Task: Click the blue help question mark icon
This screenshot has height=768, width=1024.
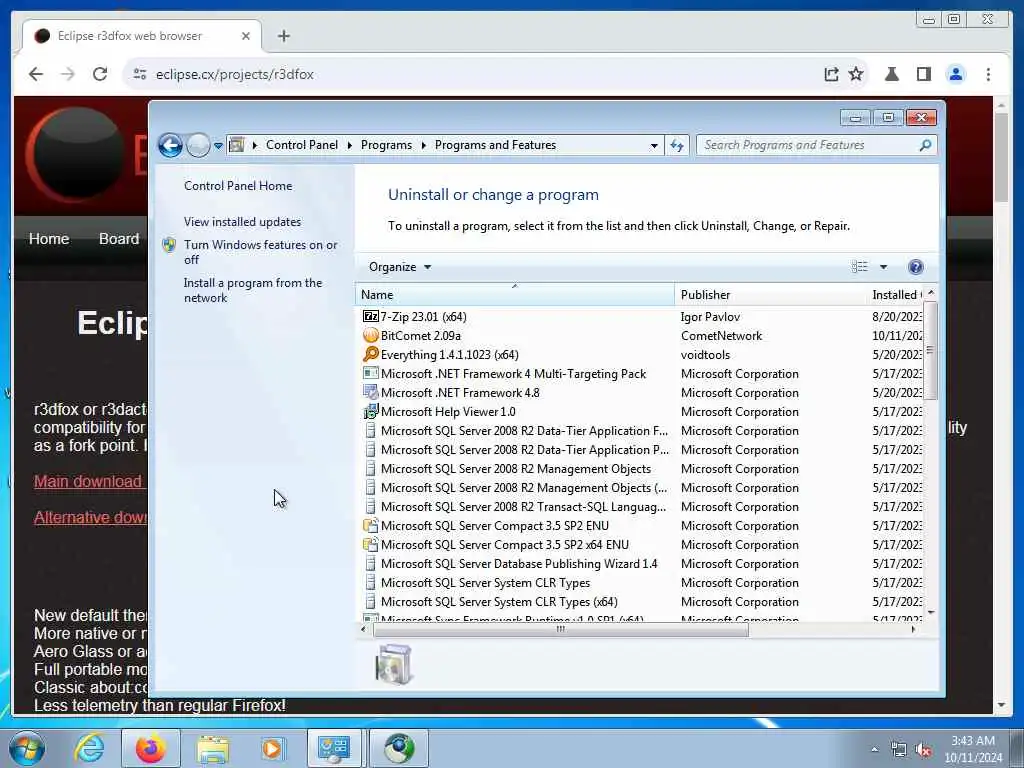Action: pos(916,266)
